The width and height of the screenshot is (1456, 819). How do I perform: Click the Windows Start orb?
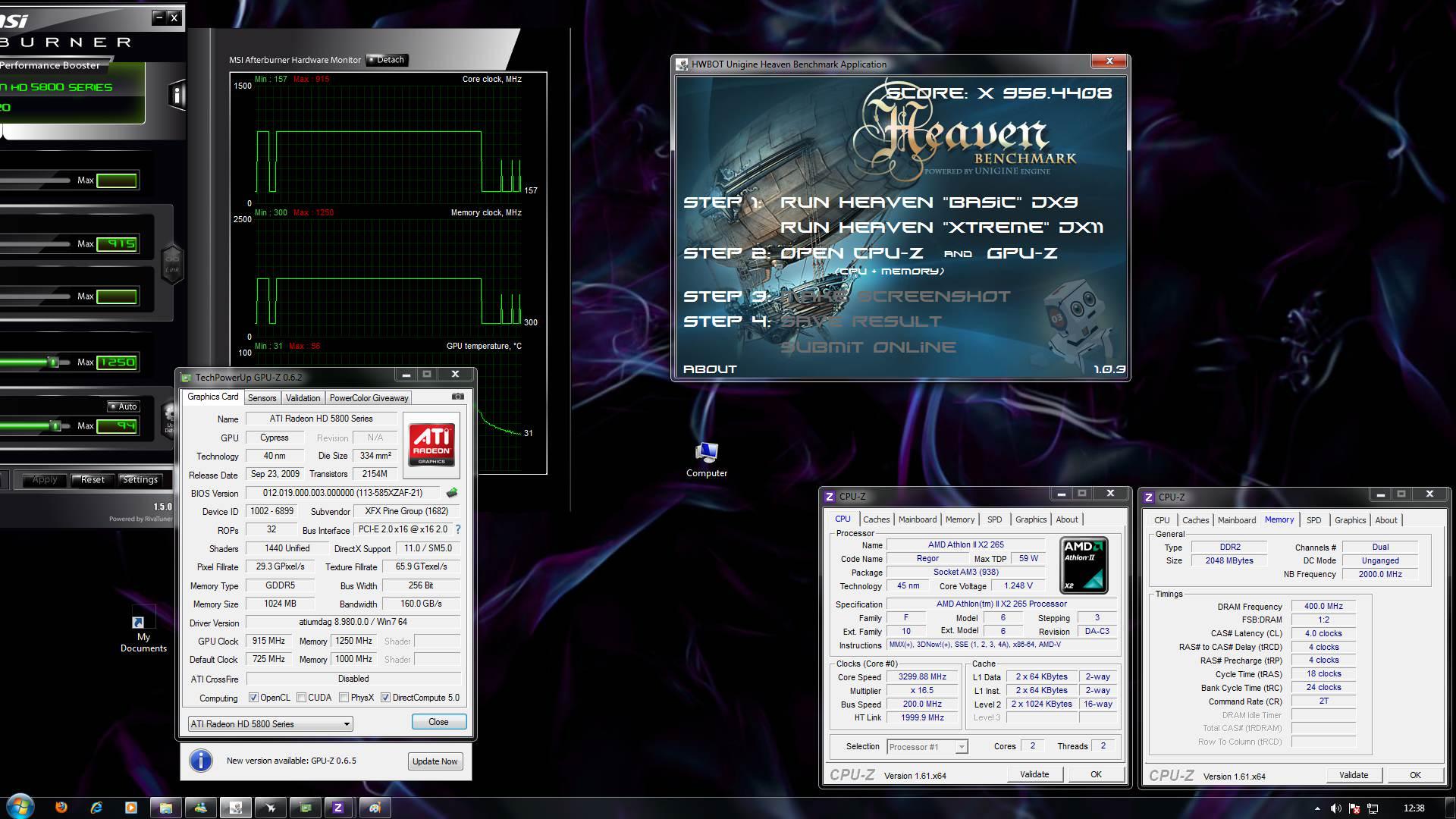[20, 806]
